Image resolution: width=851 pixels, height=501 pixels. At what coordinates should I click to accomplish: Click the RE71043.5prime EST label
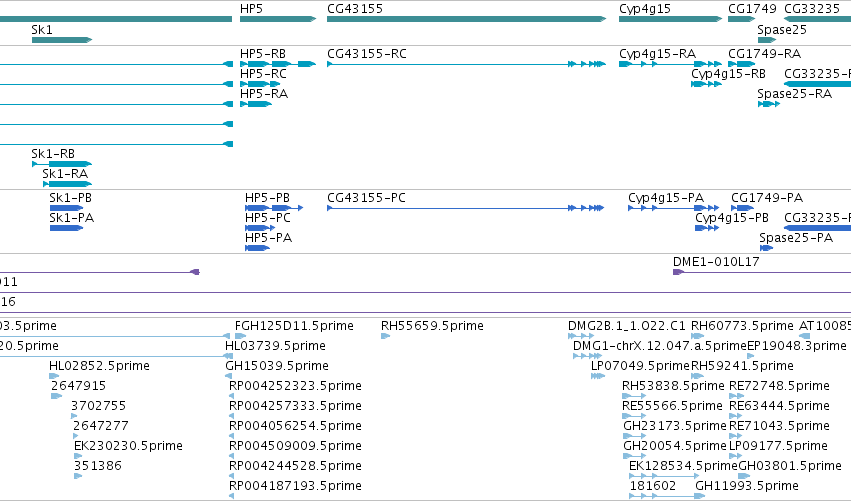tap(779, 426)
